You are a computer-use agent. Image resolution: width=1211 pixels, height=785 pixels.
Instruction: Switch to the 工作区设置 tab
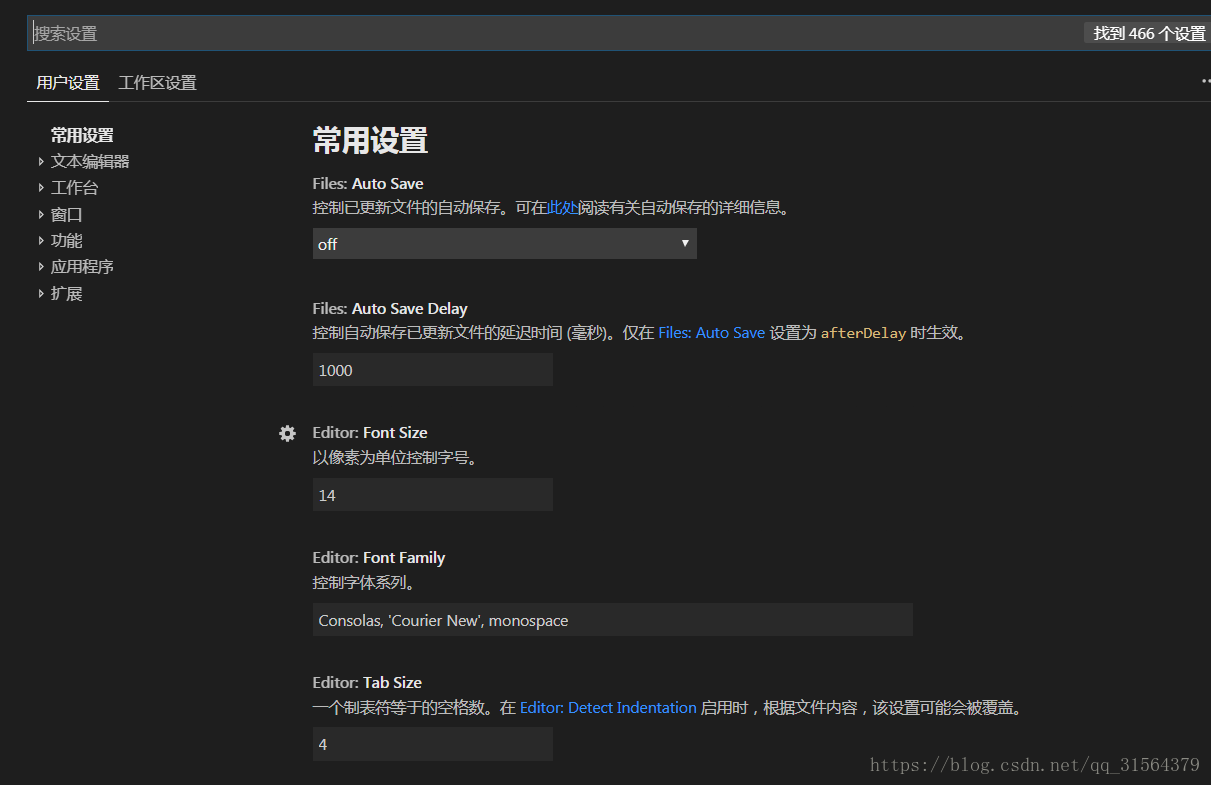pyautogui.click(x=157, y=82)
